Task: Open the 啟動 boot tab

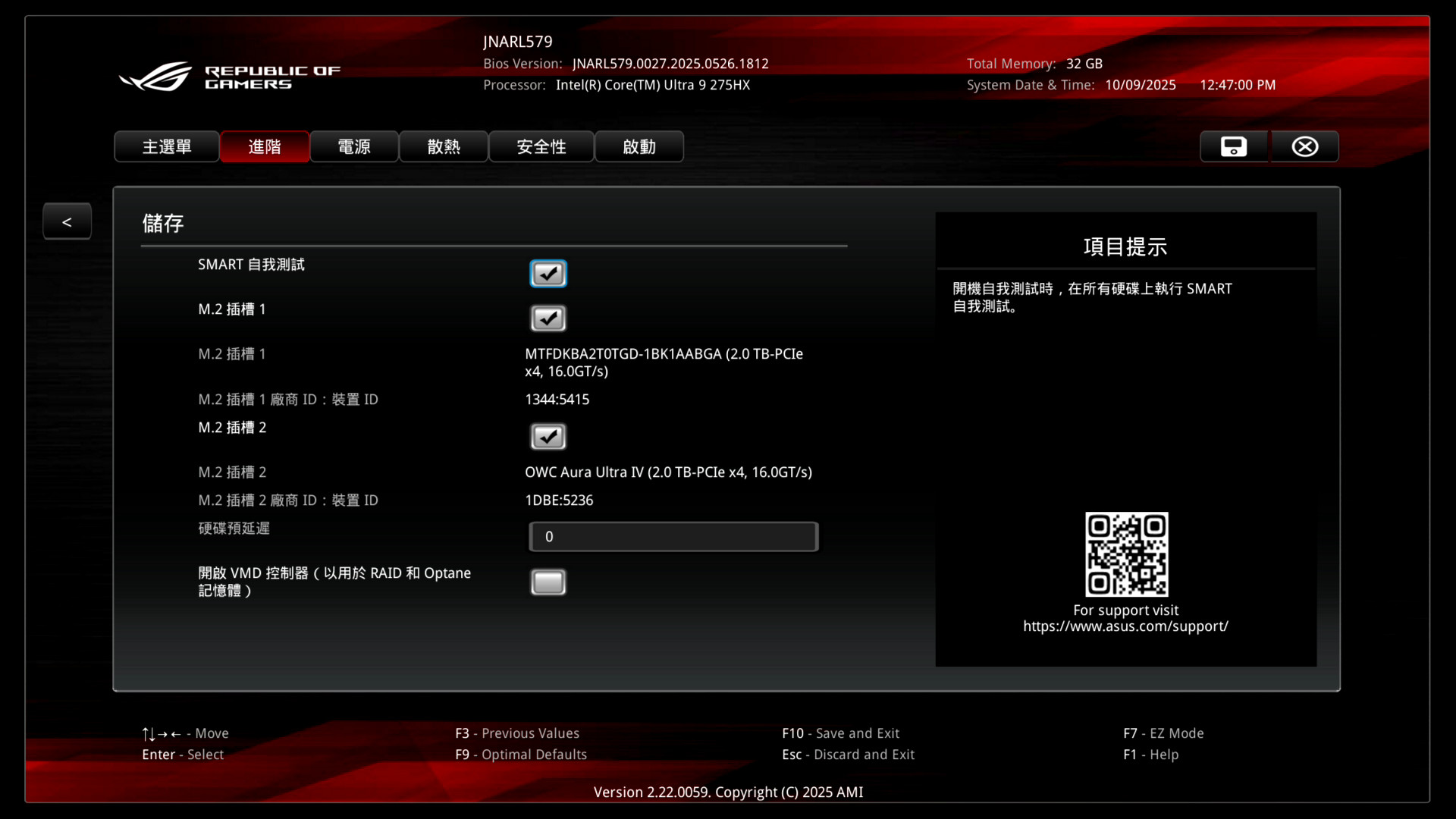Action: (639, 146)
